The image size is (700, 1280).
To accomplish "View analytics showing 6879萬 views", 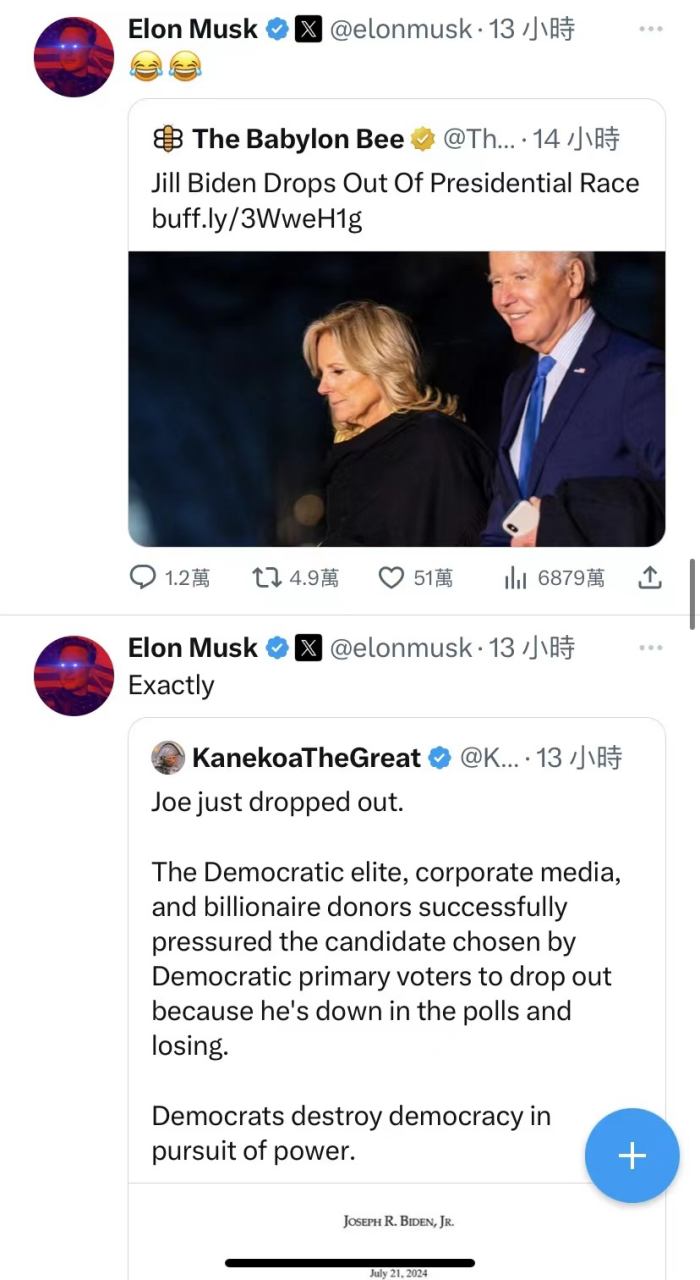I will tap(553, 577).
